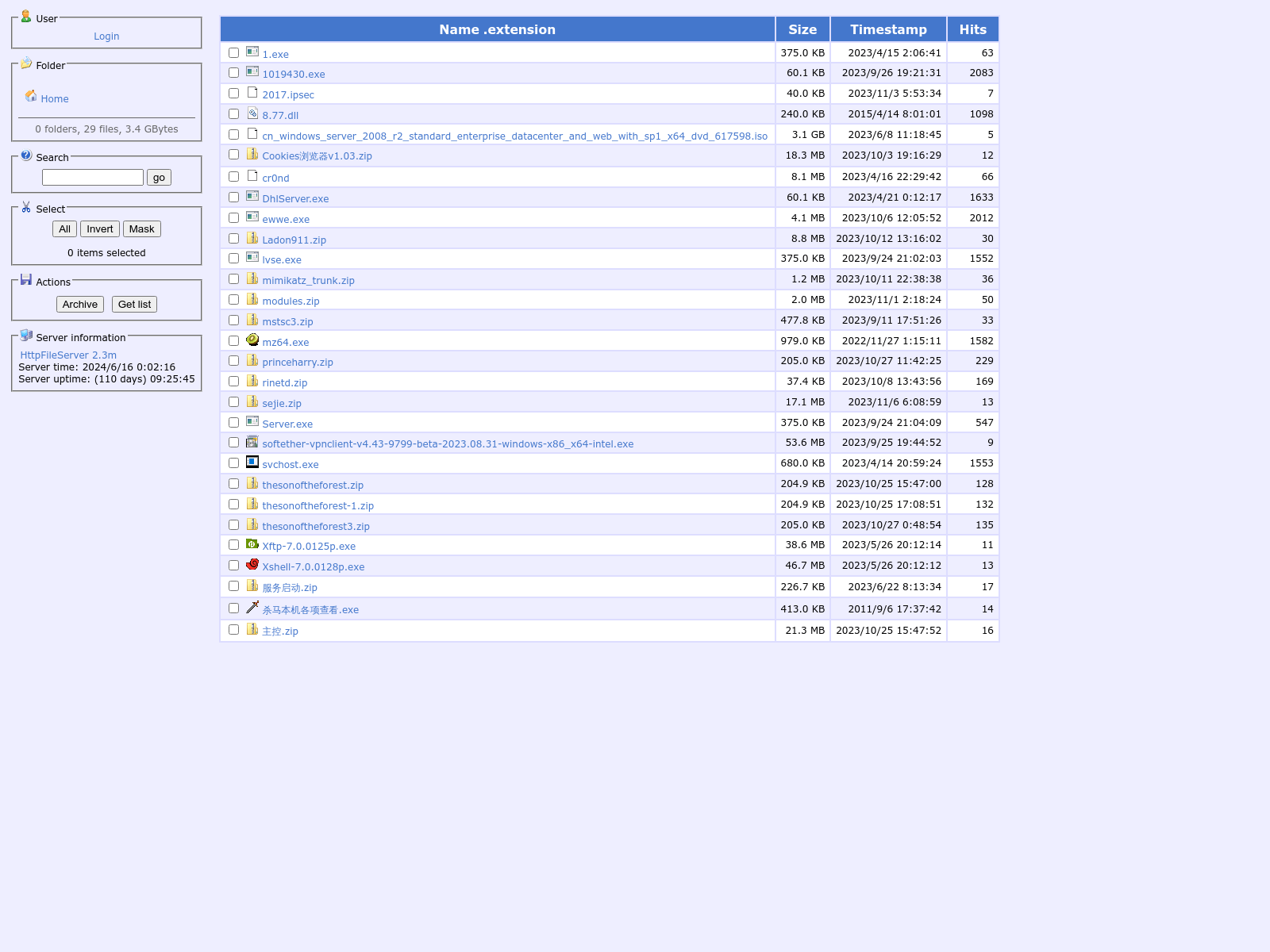
Task: Click the icon beside 1019430.exe
Action: [x=252, y=71]
